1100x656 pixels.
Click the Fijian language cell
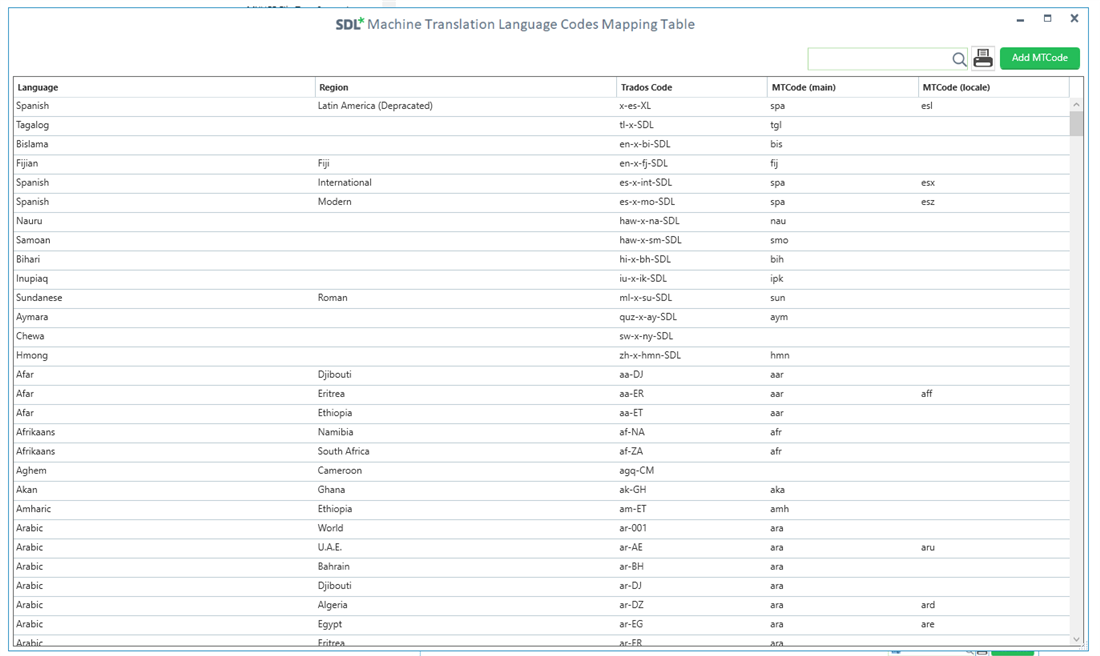tap(27, 163)
